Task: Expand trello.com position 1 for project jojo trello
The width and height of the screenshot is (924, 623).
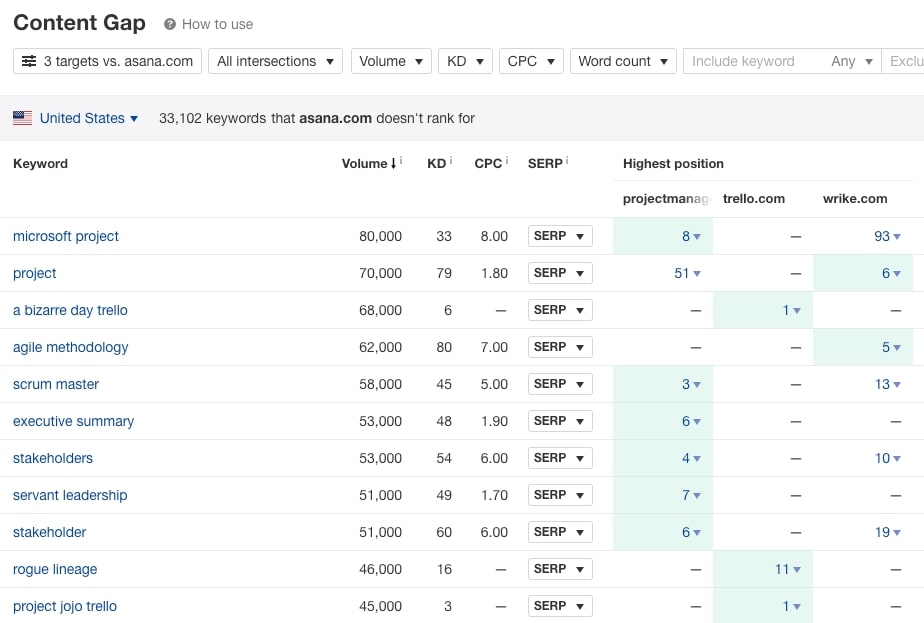Action: pyautogui.click(x=791, y=606)
